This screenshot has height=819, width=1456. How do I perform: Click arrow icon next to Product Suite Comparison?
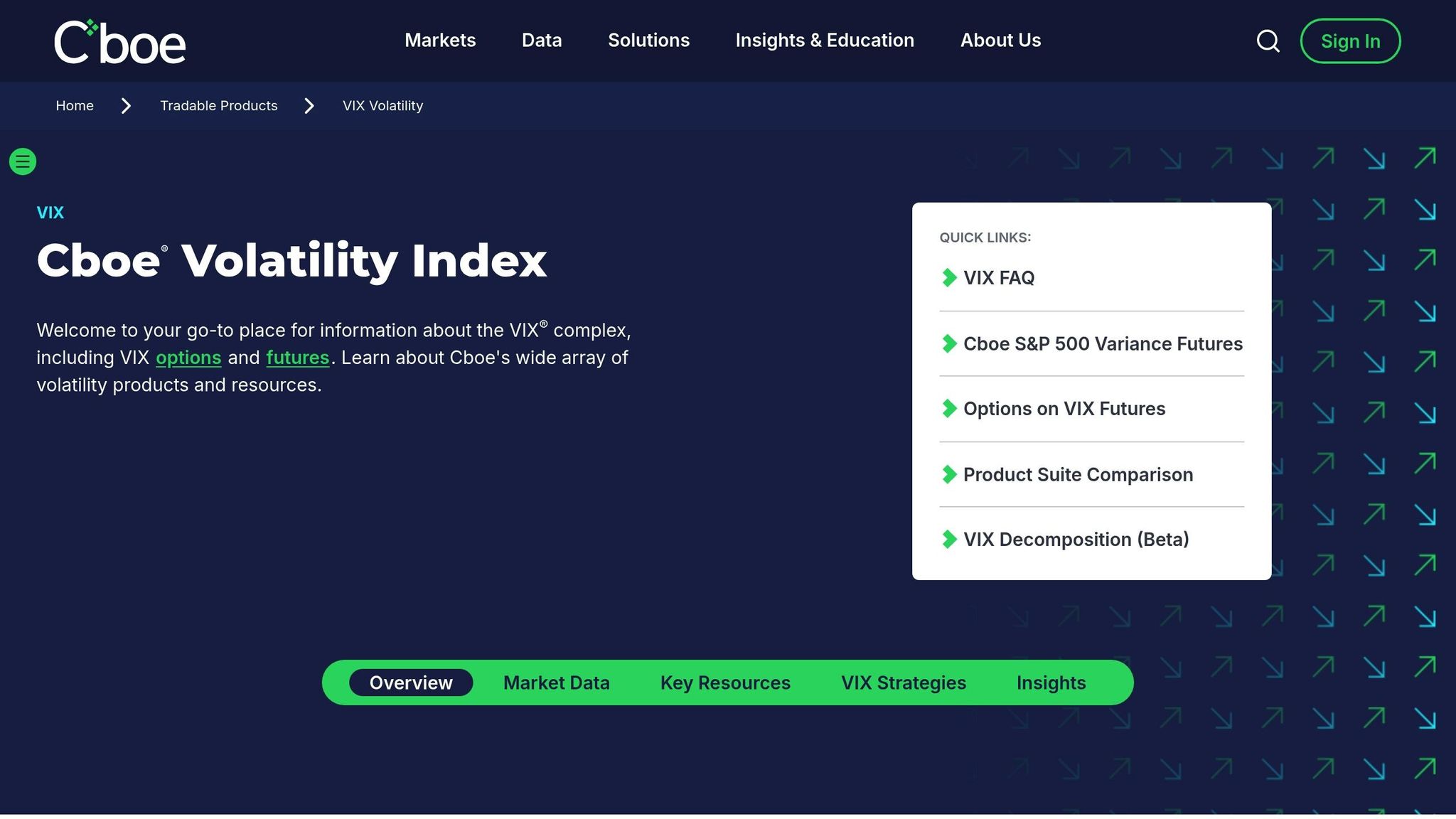(949, 474)
